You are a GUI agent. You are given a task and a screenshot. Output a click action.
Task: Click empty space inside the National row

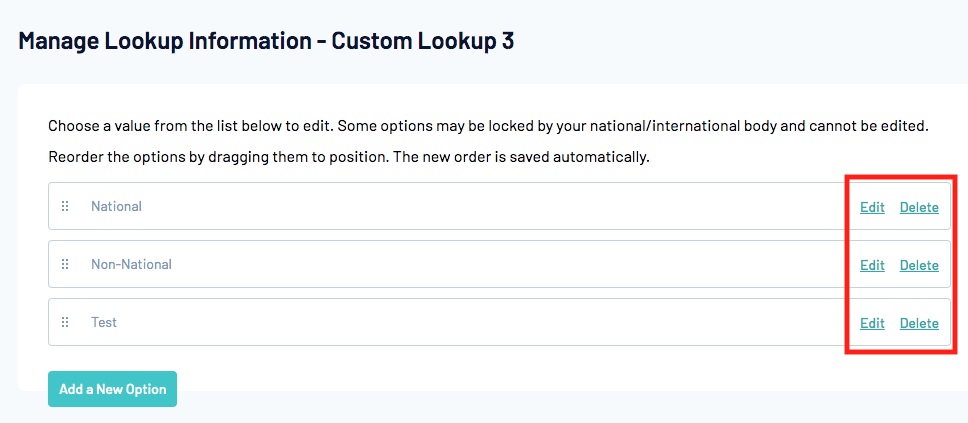click(x=480, y=207)
